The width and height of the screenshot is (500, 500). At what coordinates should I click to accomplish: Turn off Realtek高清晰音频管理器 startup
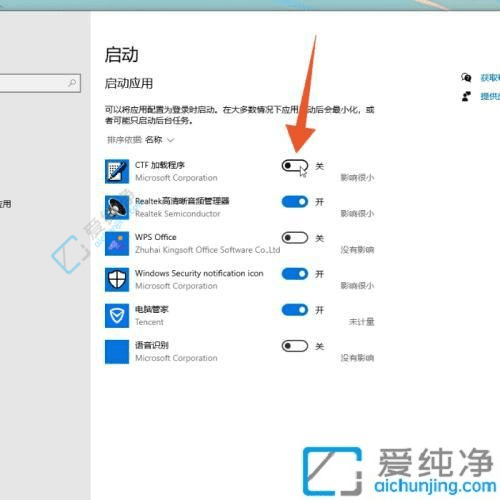[x=295, y=202]
